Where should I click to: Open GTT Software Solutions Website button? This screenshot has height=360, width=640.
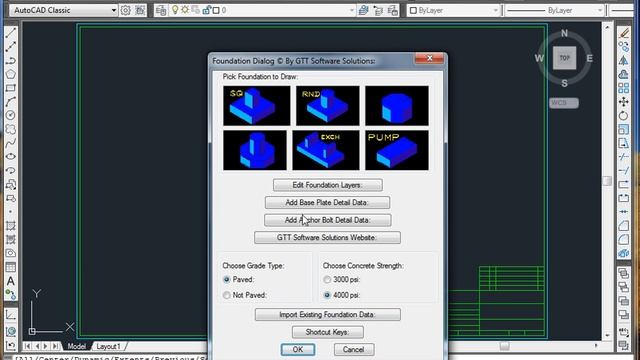point(327,238)
